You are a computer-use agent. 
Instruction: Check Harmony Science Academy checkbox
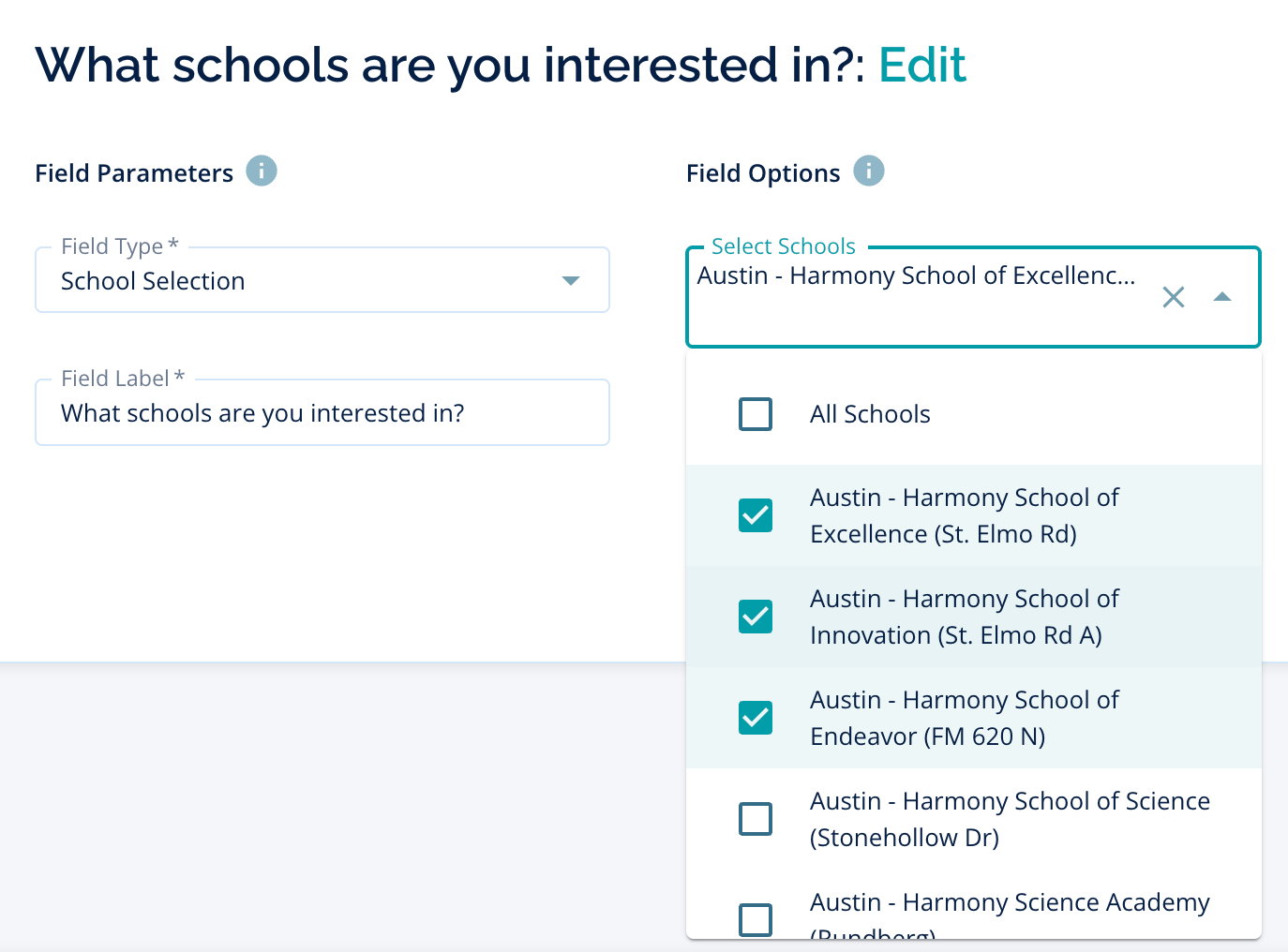pos(756,919)
